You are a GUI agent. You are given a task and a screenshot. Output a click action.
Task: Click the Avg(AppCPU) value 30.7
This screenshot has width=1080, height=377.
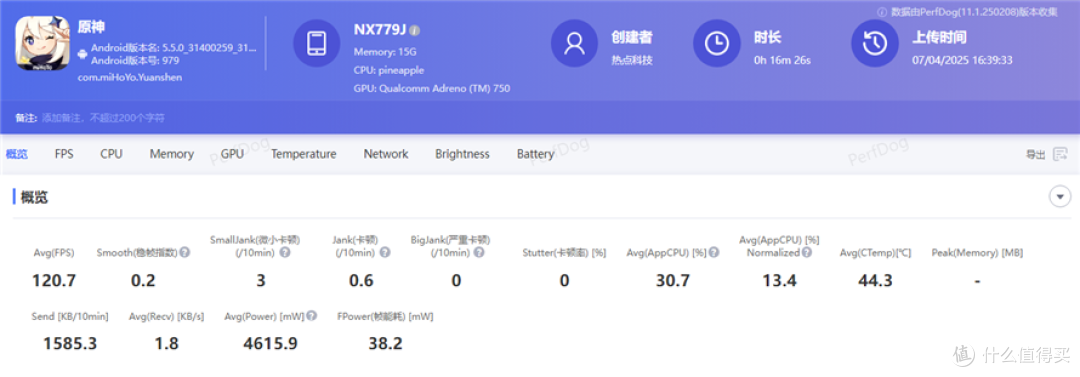[673, 281]
